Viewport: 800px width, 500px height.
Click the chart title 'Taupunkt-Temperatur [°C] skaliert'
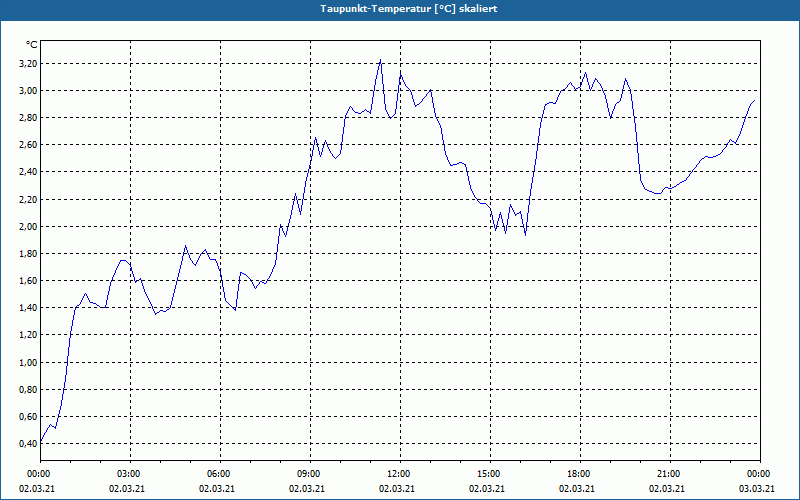(x=409, y=9)
